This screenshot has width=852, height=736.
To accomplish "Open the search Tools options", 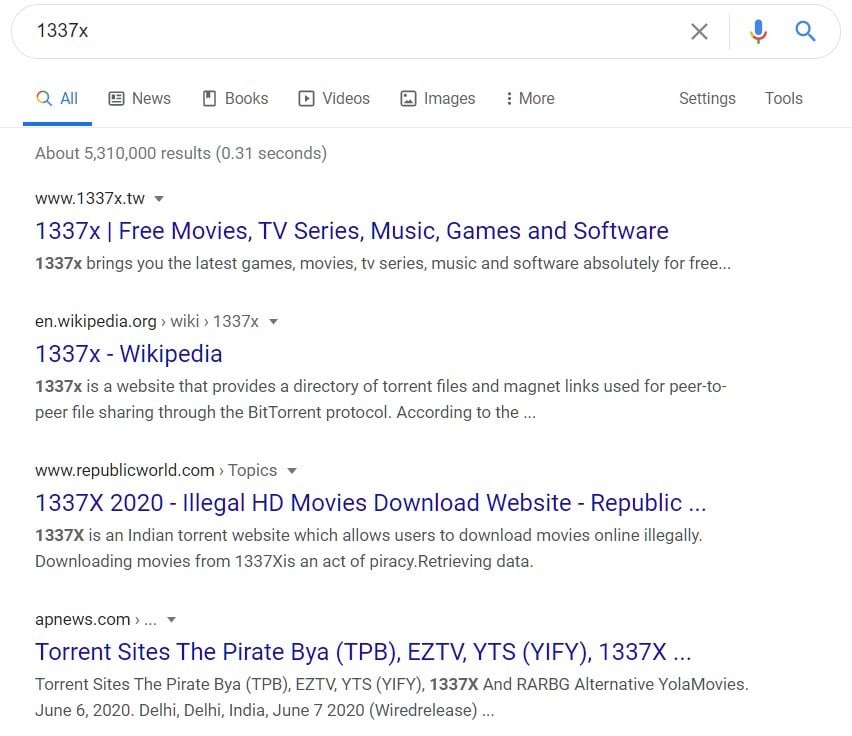I will pyautogui.click(x=784, y=99).
